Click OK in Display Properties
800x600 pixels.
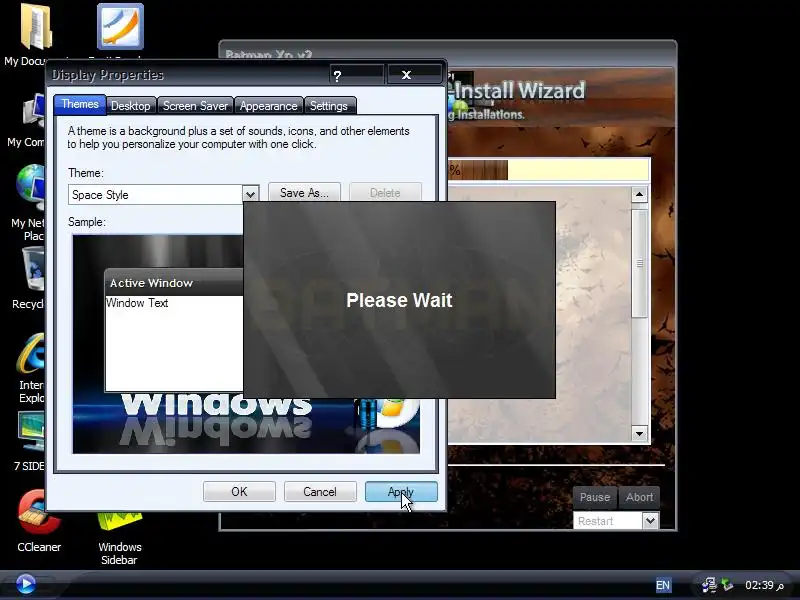click(239, 492)
